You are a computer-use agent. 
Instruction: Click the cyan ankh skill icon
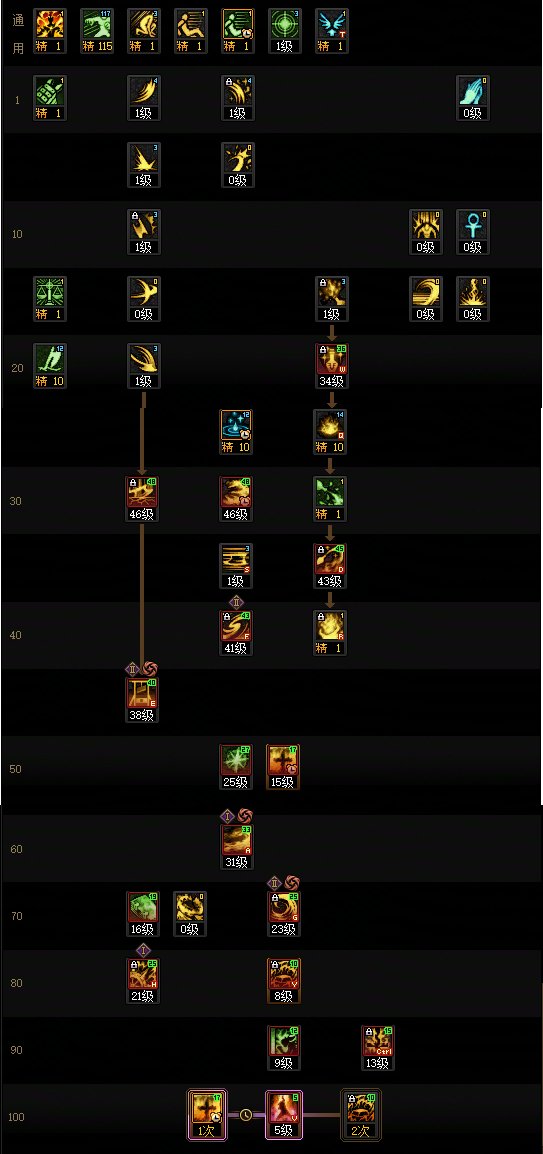472,233
